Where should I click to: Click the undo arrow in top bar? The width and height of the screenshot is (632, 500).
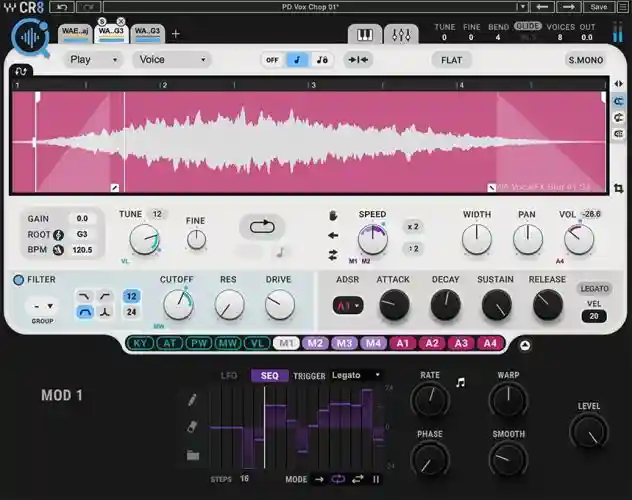[x=62, y=7]
